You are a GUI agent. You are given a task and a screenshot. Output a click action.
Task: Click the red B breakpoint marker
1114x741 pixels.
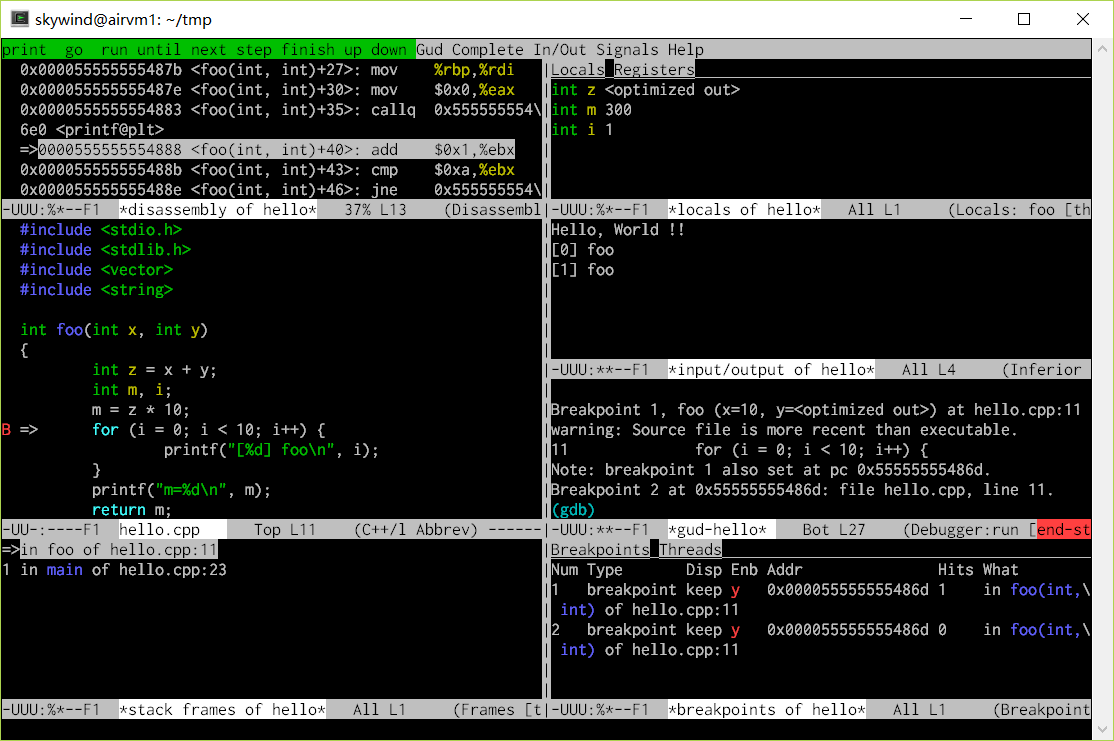pyautogui.click(x=6, y=430)
